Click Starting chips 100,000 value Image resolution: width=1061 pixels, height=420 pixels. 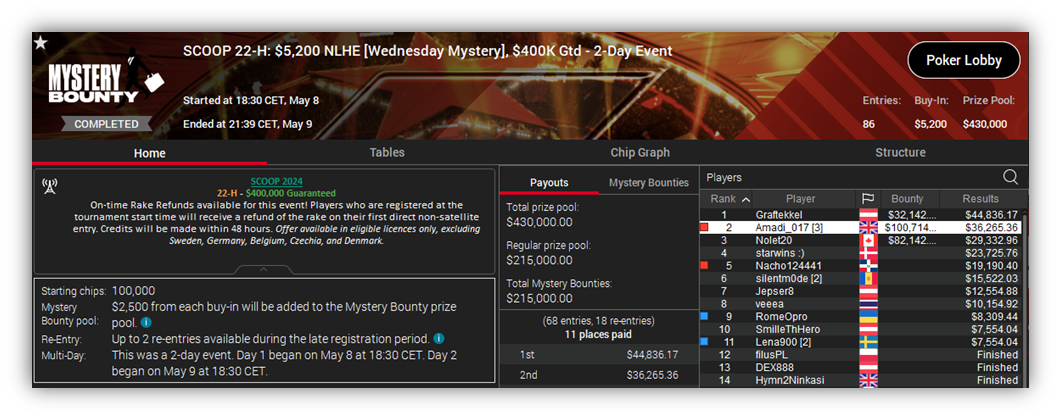pyautogui.click(x=133, y=291)
